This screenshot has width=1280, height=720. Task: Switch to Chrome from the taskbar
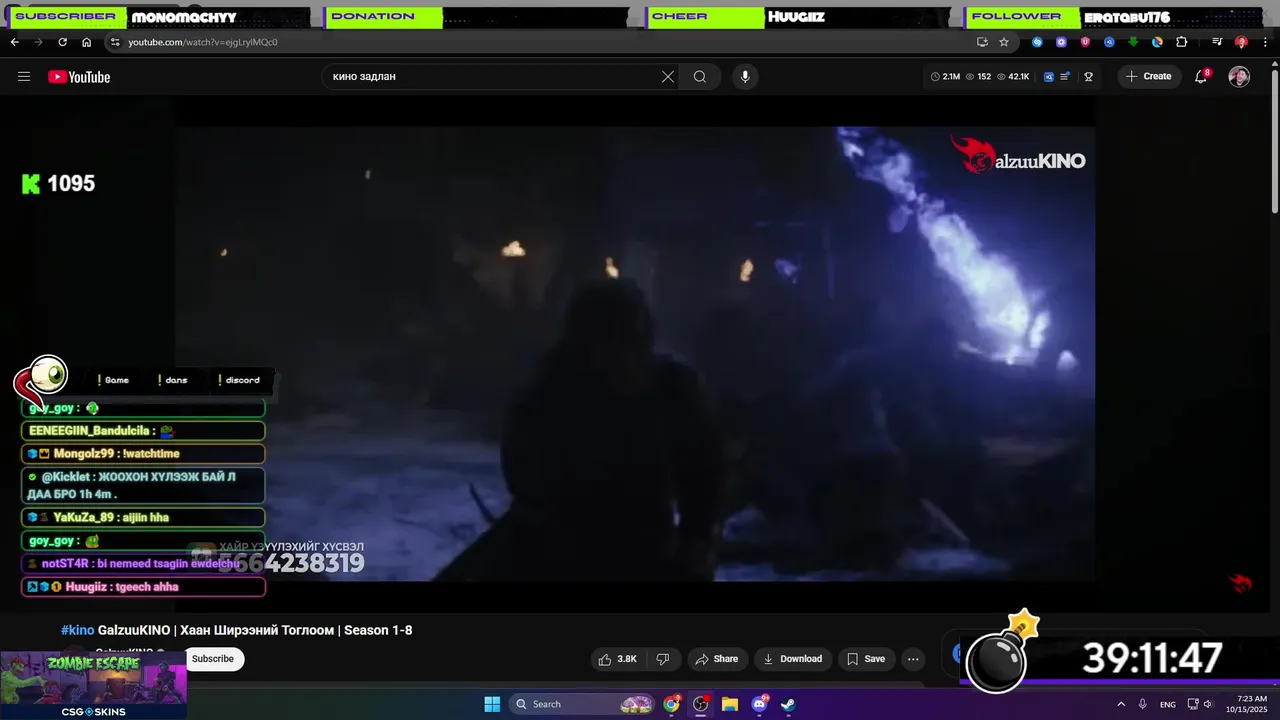point(672,704)
